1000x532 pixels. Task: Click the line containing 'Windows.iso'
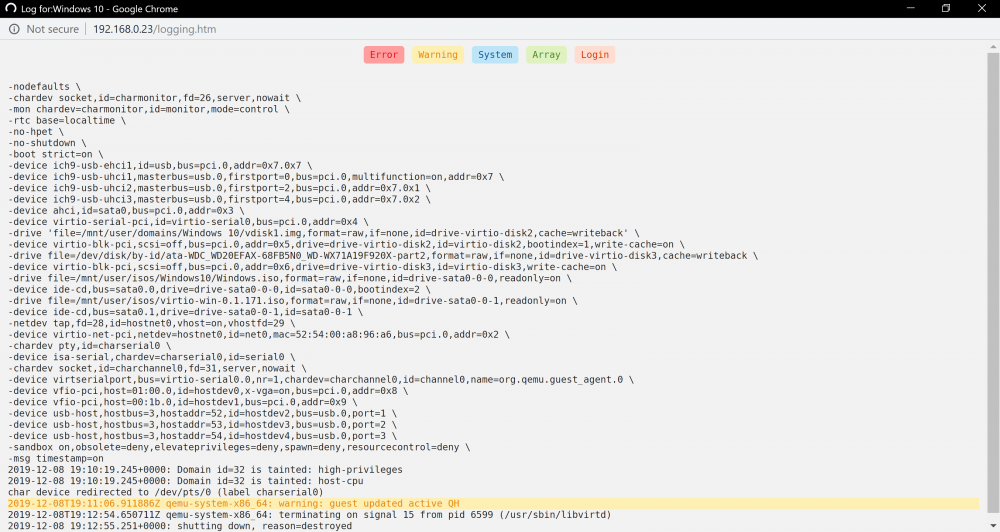pyautogui.click(x=290, y=278)
